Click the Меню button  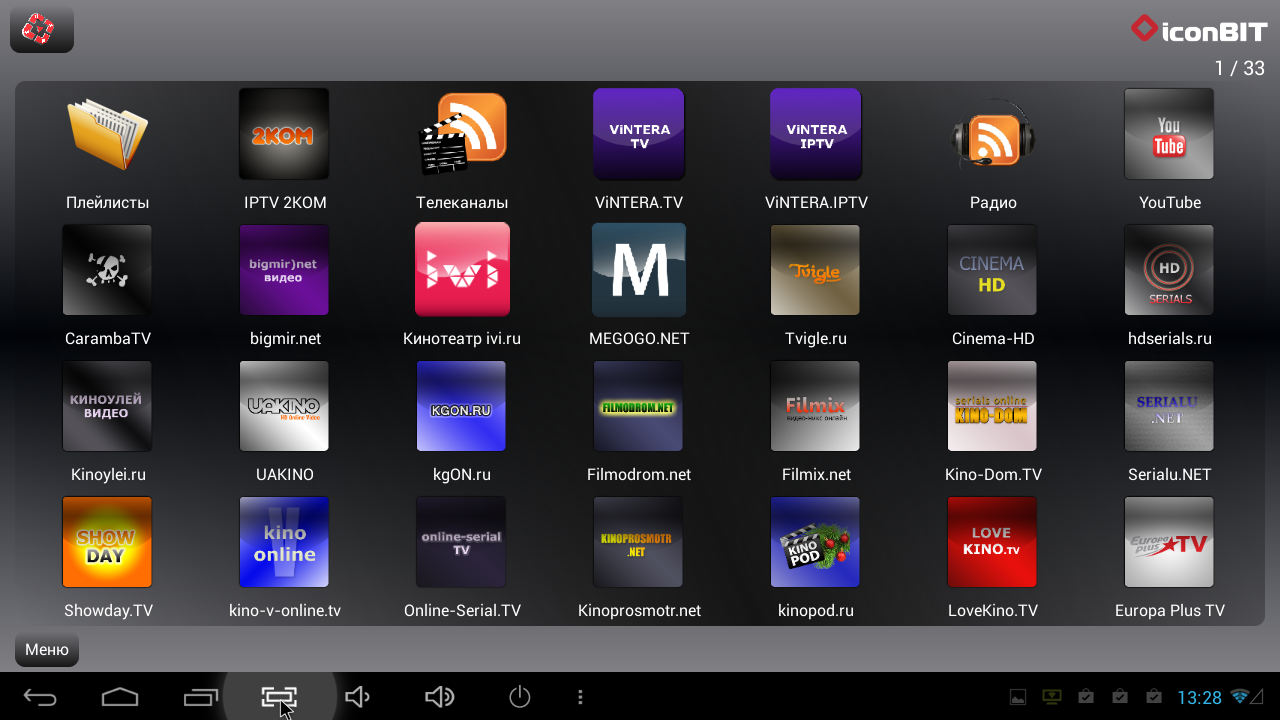pos(47,650)
